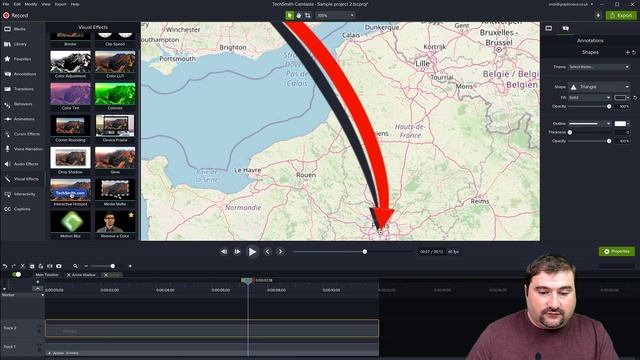The width and height of the screenshot is (640, 360).
Task: Click the green Export button
Action: pyautogui.click(x=621, y=16)
